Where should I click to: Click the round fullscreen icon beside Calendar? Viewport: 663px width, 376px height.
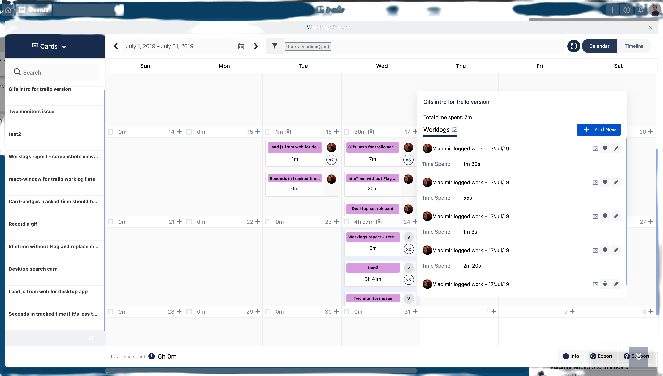[x=573, y=46]
